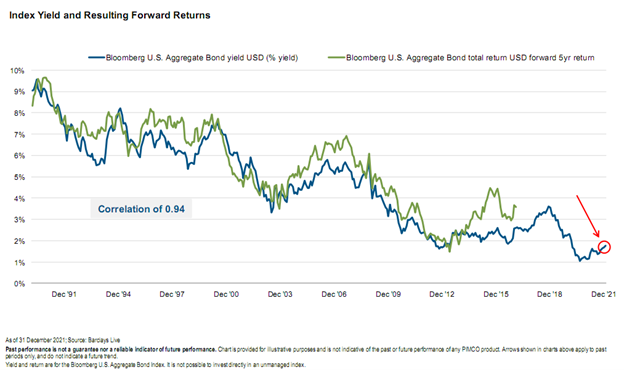
Task: Click the green line's end point near Dec '16
Action: click(x=516, y=206)
